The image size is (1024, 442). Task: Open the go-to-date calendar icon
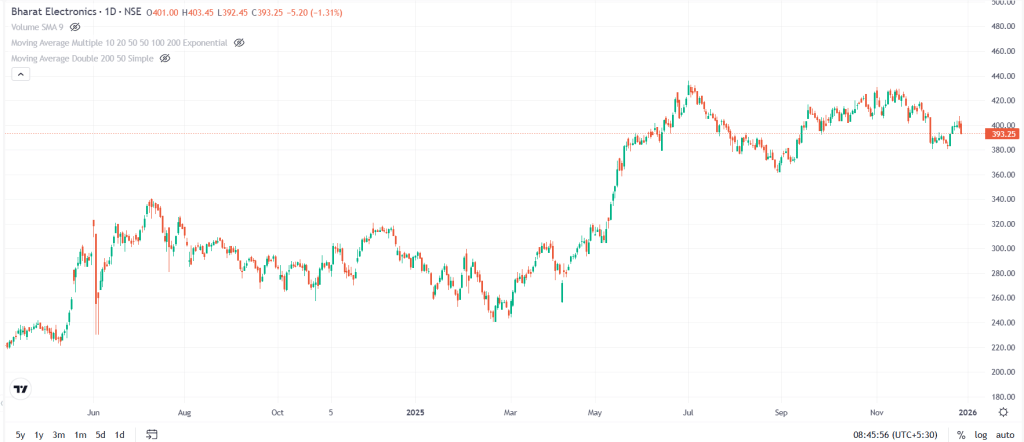(152, 435)
